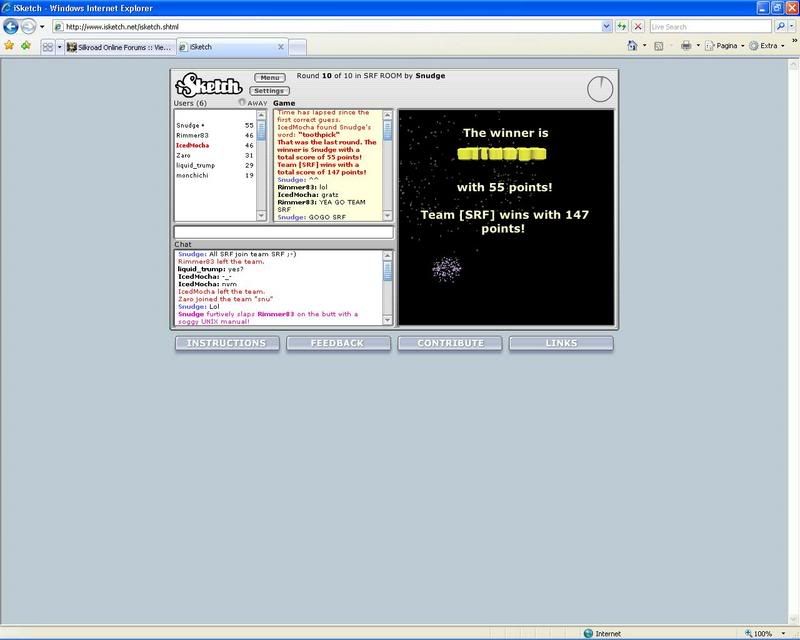Expand the Print options dropdown arrow
This screenshot has width=800, height=640.
(x=698, y=46)
